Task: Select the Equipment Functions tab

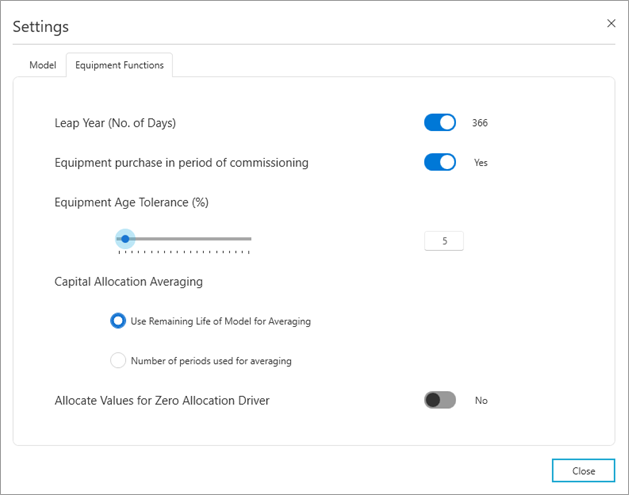Action: tap(120, 66)
